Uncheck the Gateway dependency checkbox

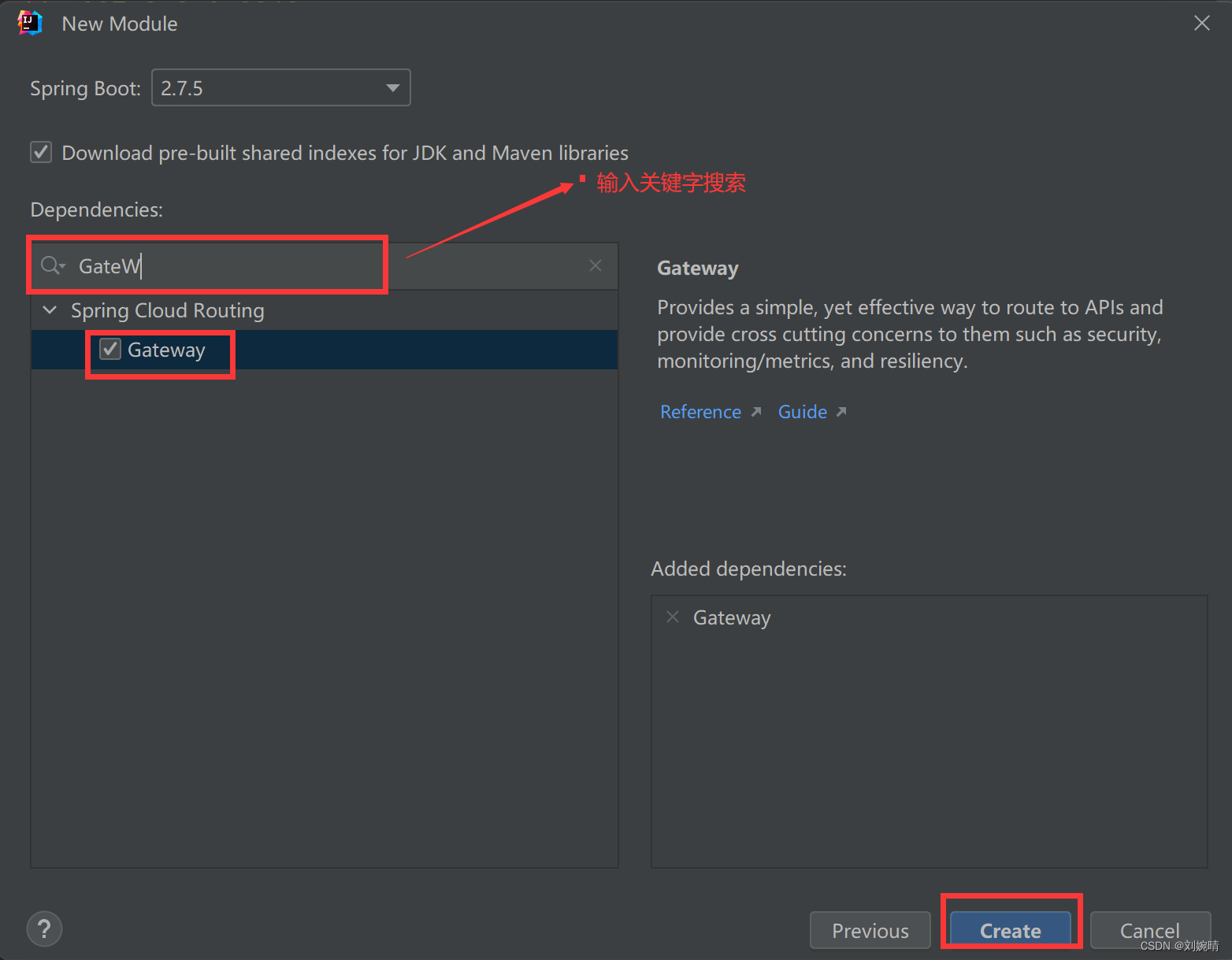(110, 349)
